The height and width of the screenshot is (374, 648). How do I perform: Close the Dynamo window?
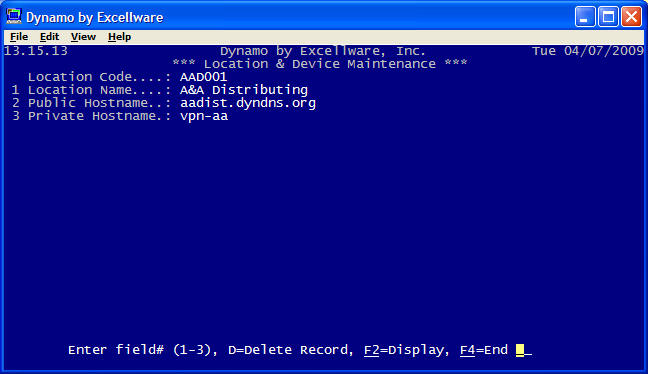(x=631, y=17)
